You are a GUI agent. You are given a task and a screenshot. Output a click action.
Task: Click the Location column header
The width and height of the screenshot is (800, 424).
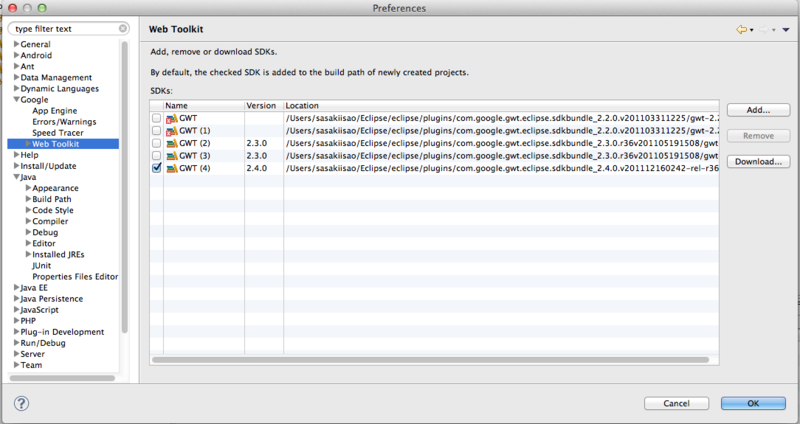501,106
